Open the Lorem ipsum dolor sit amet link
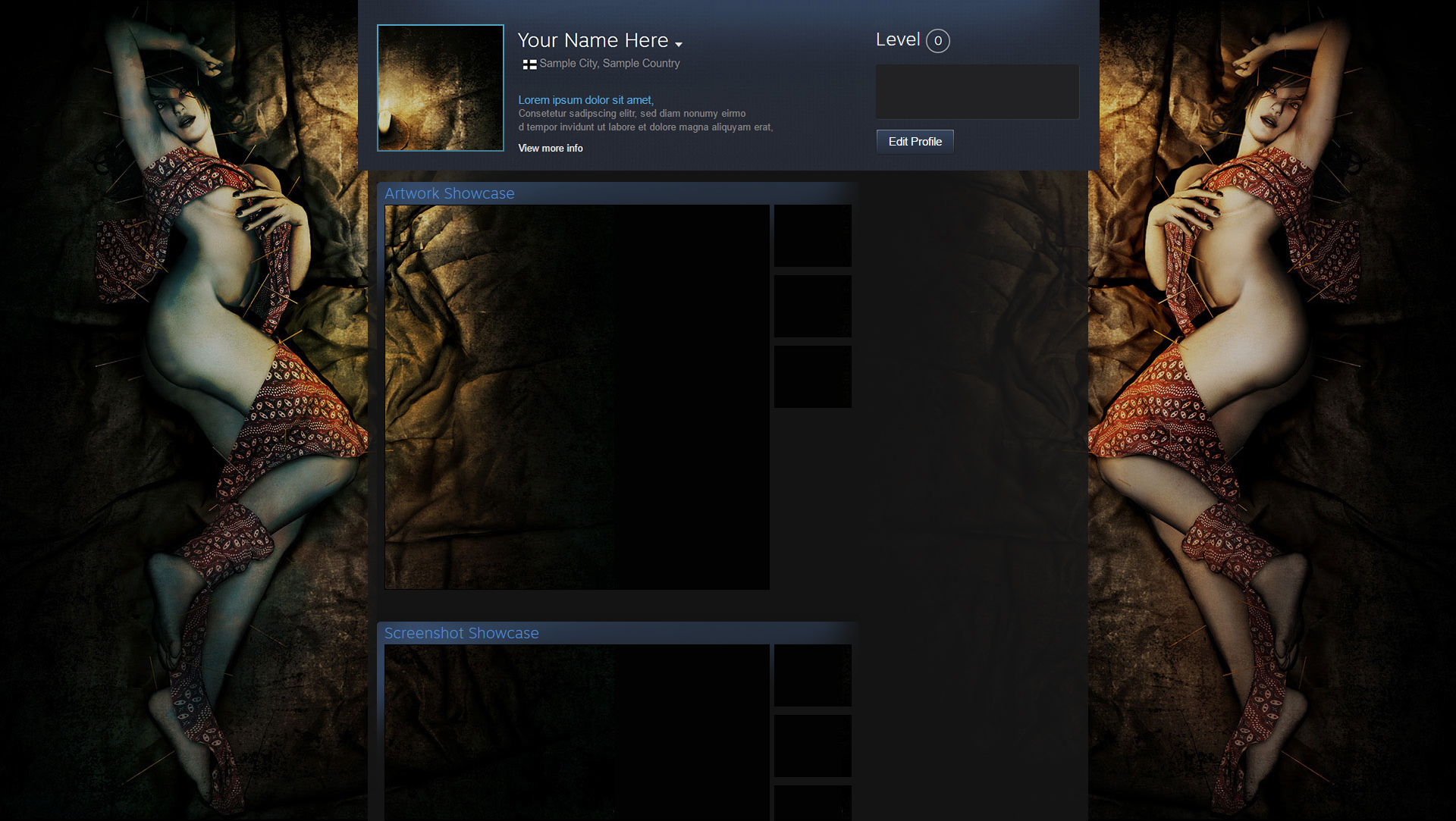The image size is (1456, 821). [585, 100]
